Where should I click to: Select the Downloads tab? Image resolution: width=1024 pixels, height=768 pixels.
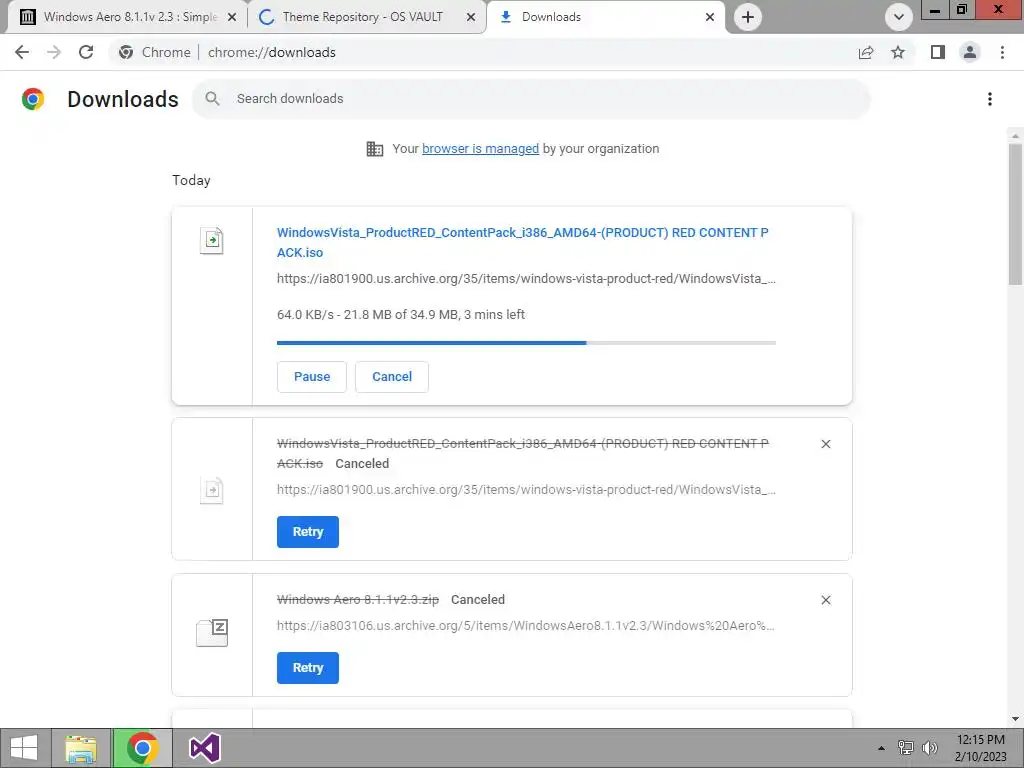605,18
